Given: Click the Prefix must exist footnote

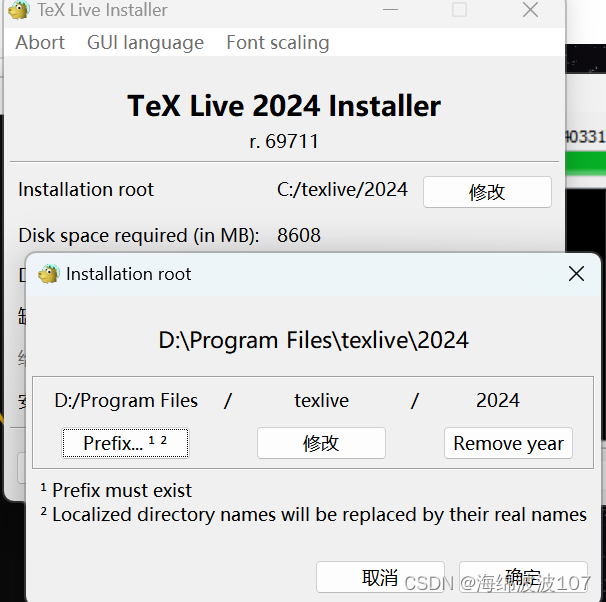Looking at the screenshot, I should pyautogui.click(x=116, y=490).
